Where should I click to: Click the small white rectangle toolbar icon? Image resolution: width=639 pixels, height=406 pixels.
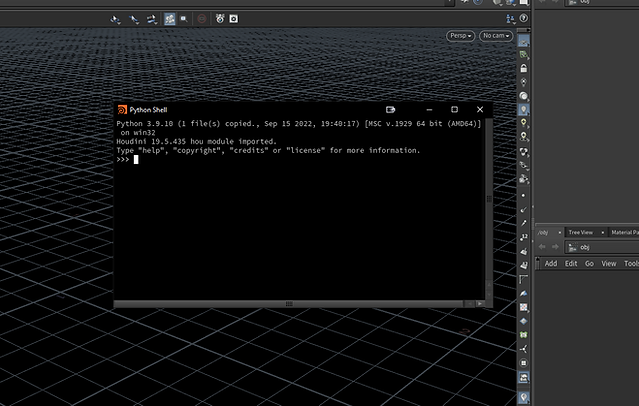click(x=184, y=19)
